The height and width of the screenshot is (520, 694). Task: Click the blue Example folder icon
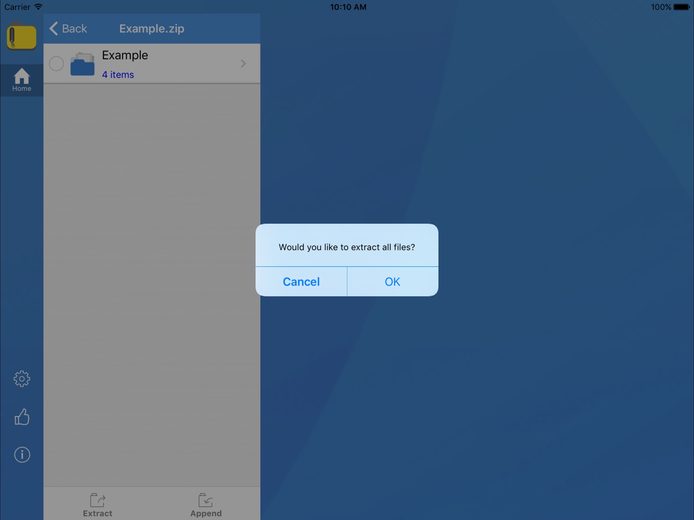(82, 64)
